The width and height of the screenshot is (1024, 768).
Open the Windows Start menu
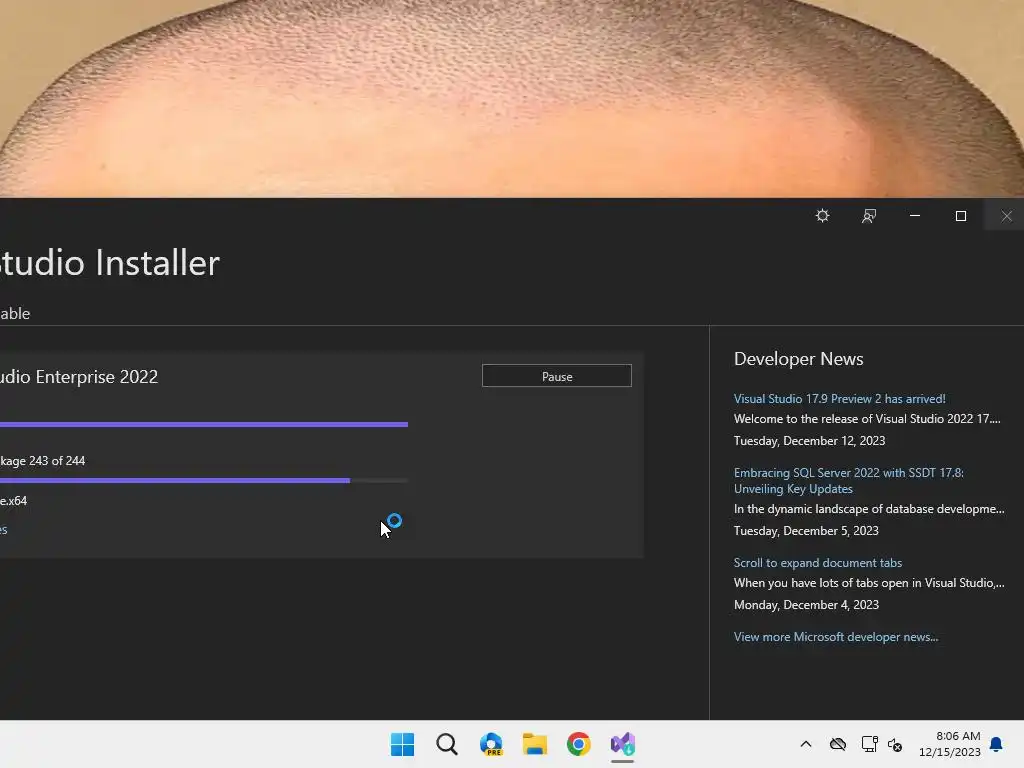point(402,744)
